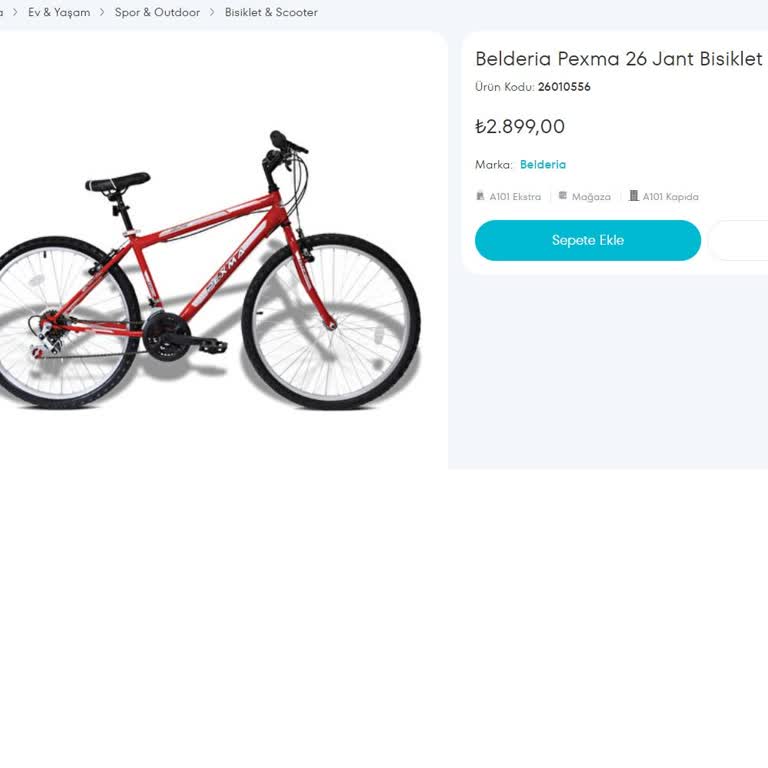Open Ev & Yaşam breadcrumb category
This screenshot has height=768, width=768.
pyautogui.click(x=59, y=13)
